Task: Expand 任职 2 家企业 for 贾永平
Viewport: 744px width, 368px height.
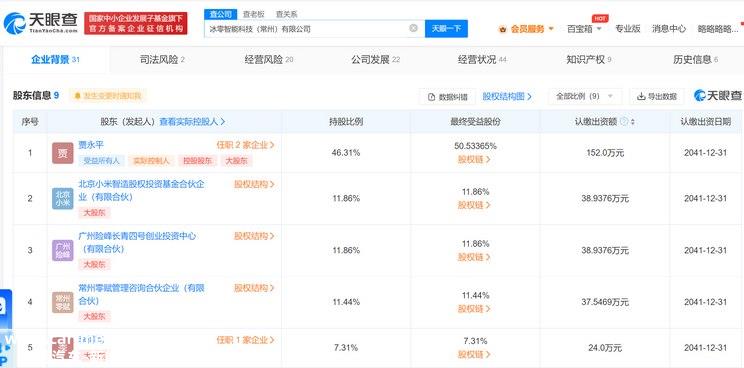Action: pyautogui.click(x=246, y=145)
